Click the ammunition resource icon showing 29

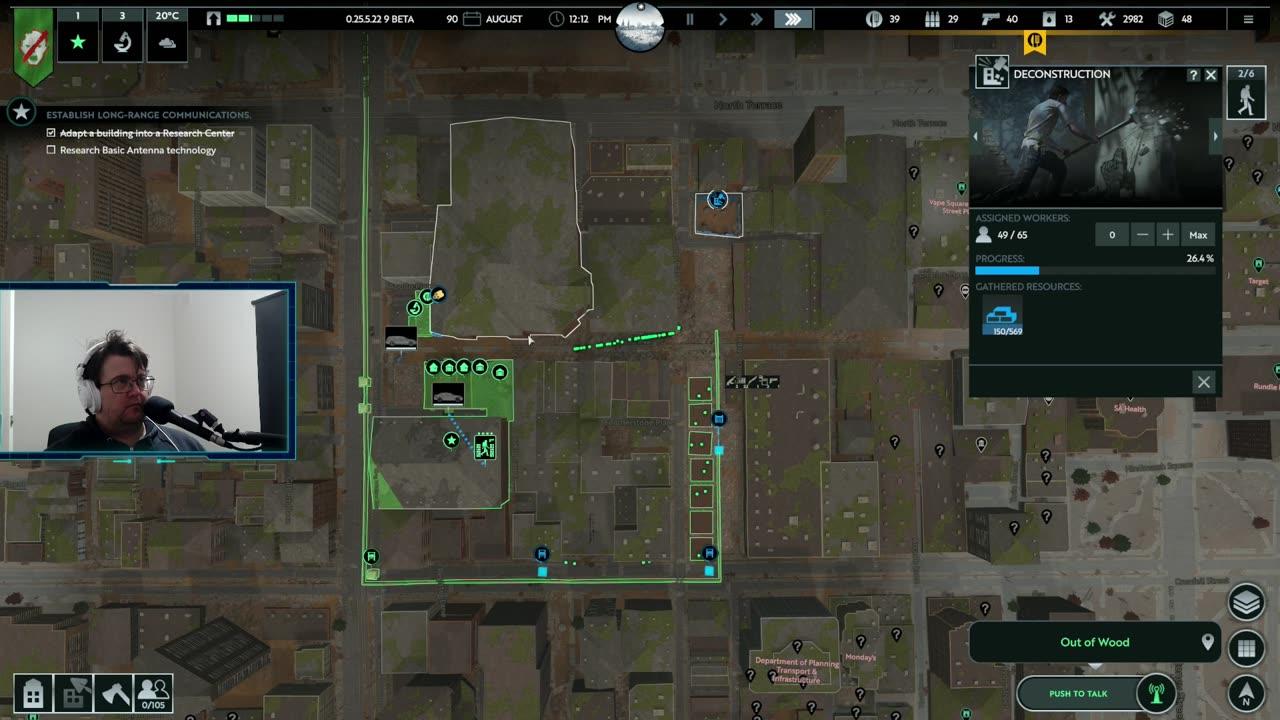tap(932, 19)
